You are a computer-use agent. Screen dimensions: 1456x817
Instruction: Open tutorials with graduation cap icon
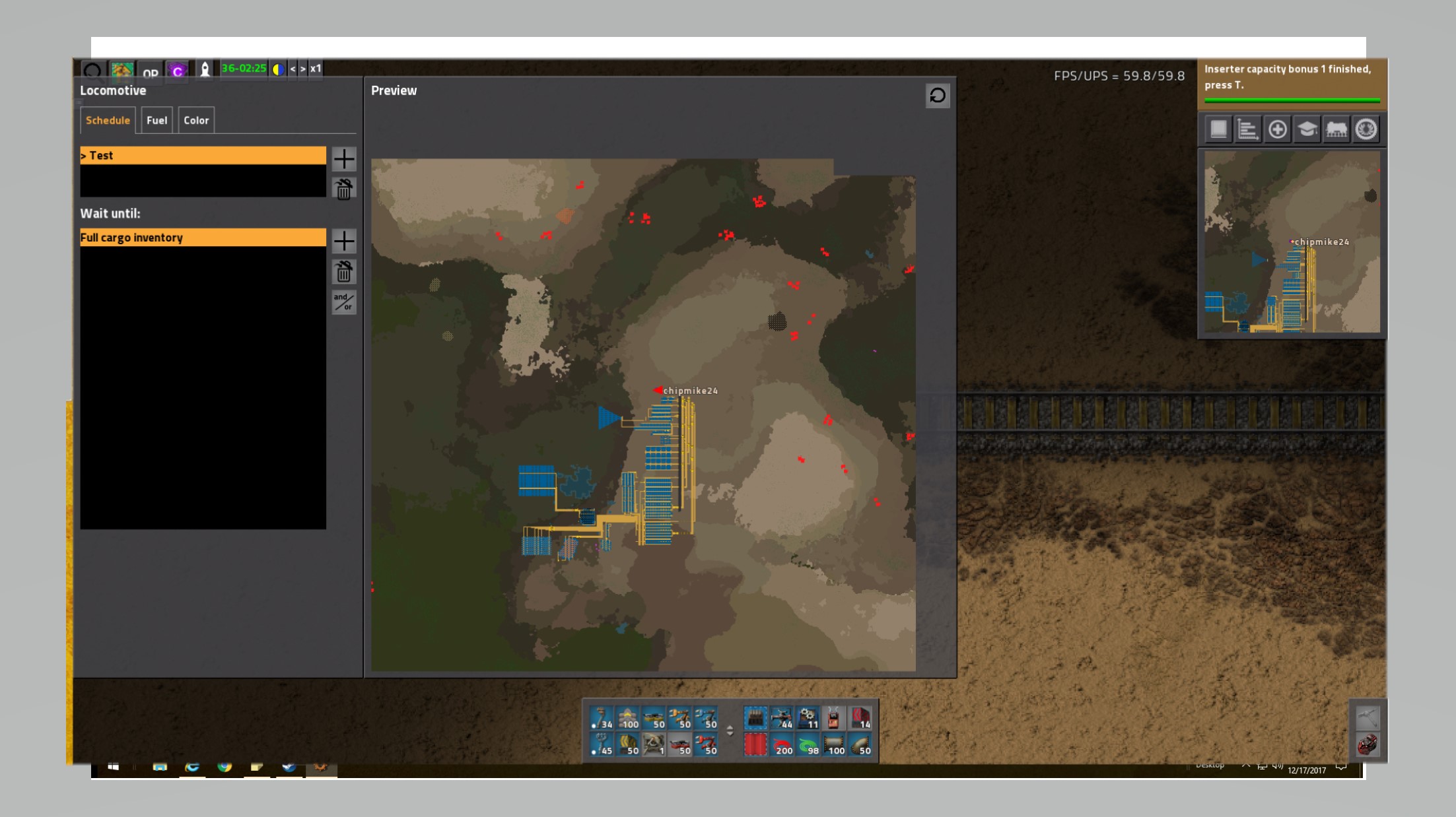(1307, 129)
